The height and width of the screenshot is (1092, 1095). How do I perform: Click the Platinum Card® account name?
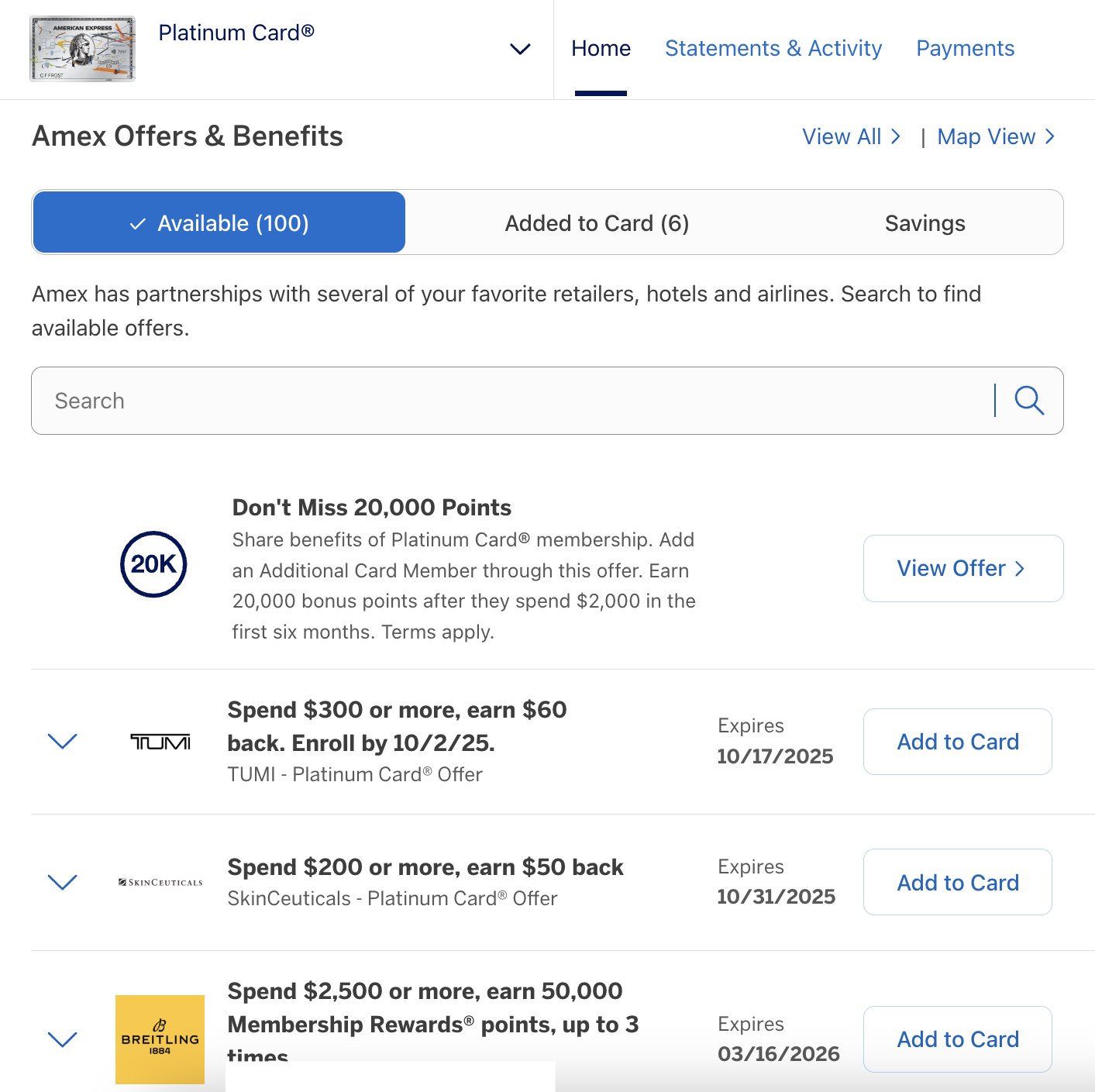[236, 33]
